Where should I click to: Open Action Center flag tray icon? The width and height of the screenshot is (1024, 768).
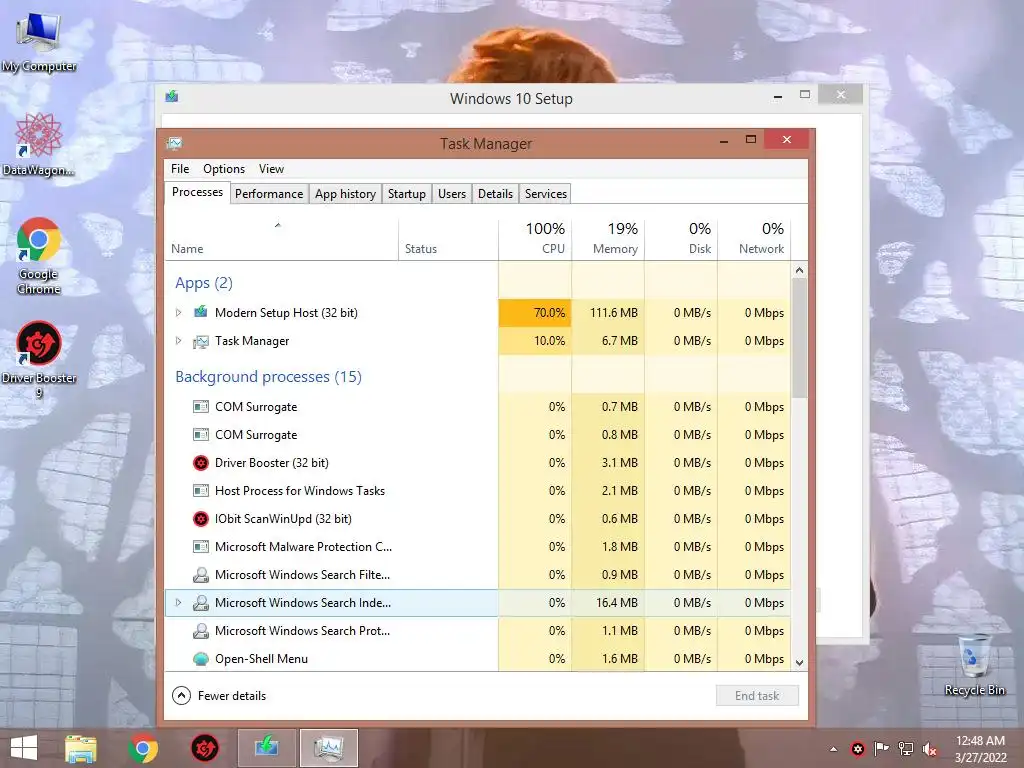click(881, 749)
